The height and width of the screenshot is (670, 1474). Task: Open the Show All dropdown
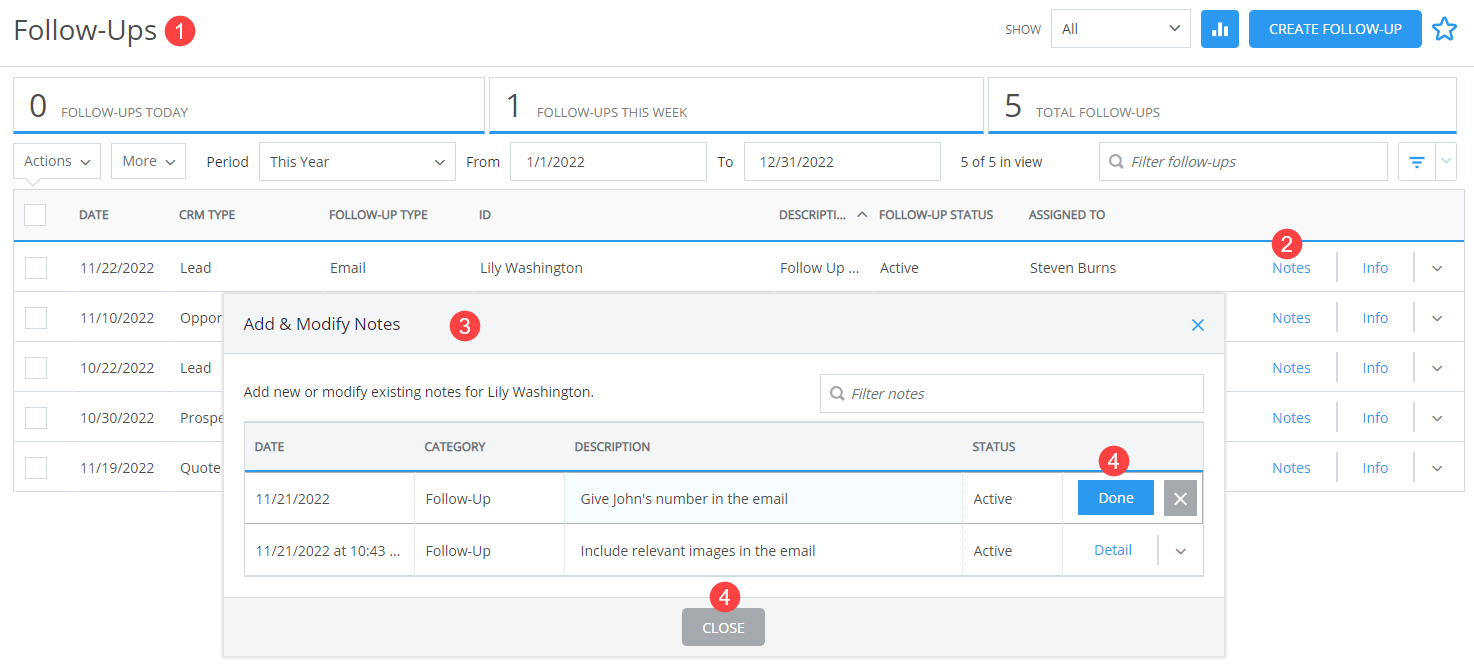[1121, 29]
